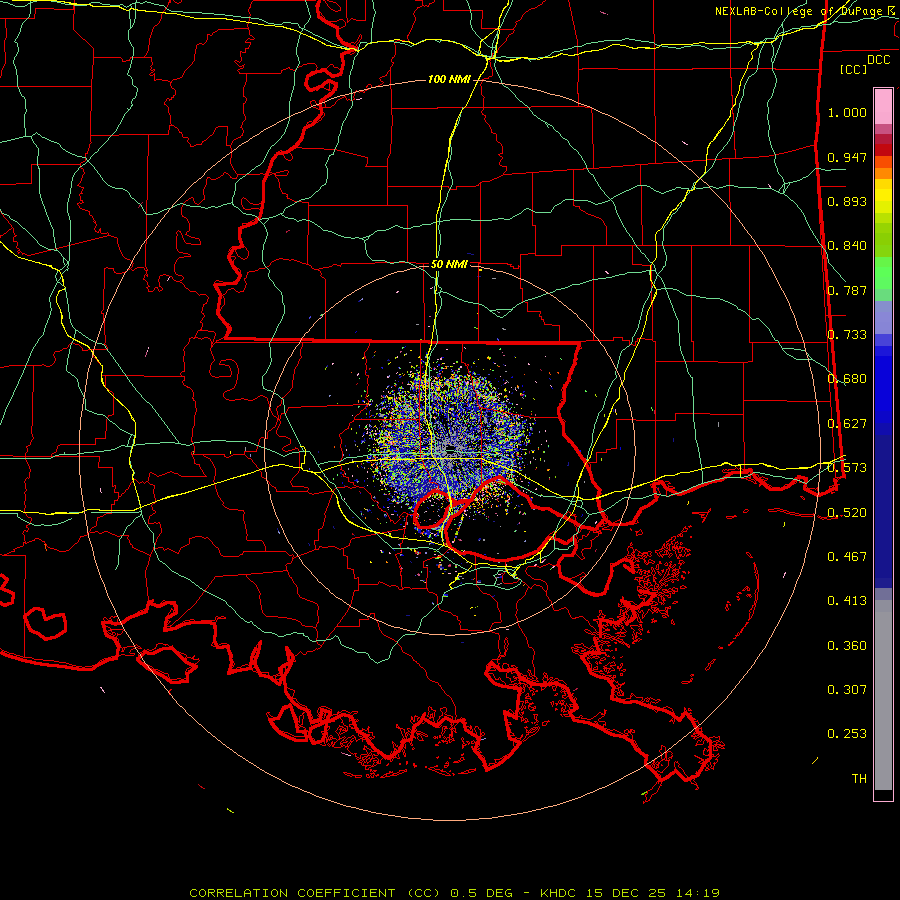
Task: Click the 0.680 legend value
Action: pyautogui.click(x=847, y=379)
